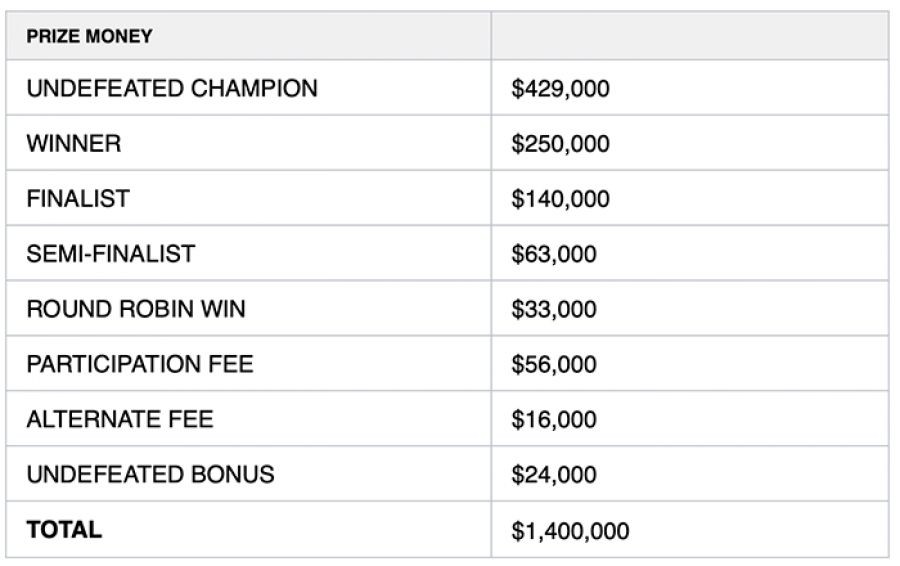900x566 pixels.
Task: Click the $1,400,000 total amount
Action: click(x=570, y=531)
